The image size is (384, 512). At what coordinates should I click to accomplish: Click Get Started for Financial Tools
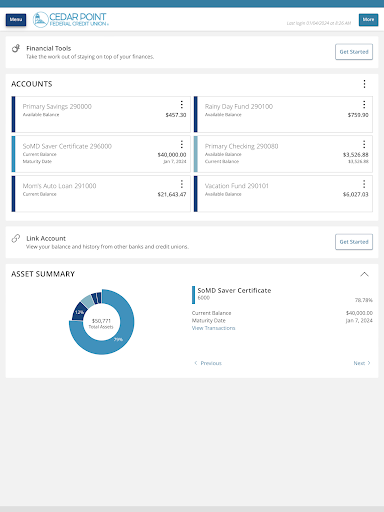pos(354,52)
